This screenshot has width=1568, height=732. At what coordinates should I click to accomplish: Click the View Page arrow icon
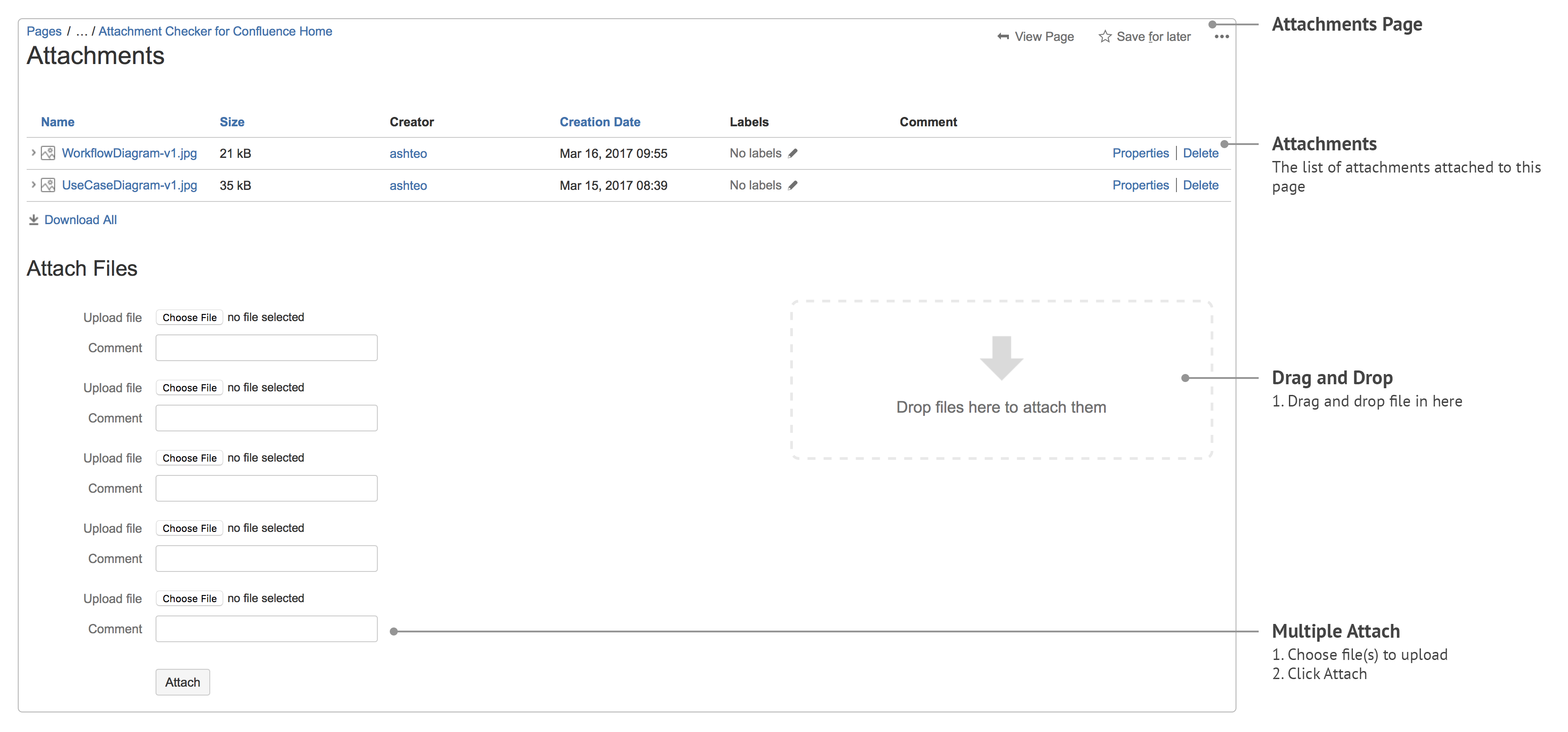1003,36
